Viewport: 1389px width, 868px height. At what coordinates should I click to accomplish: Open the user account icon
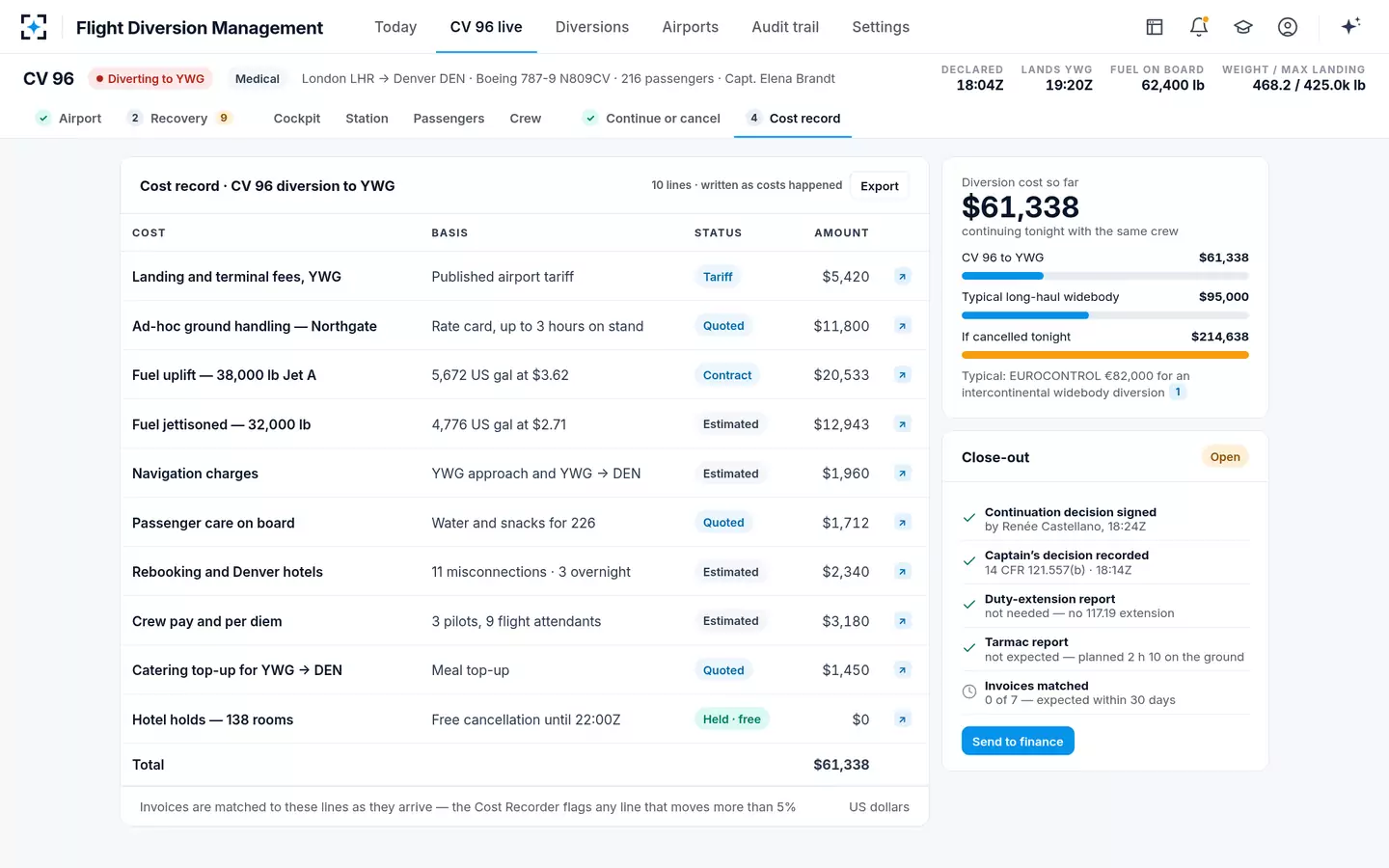1288,27
